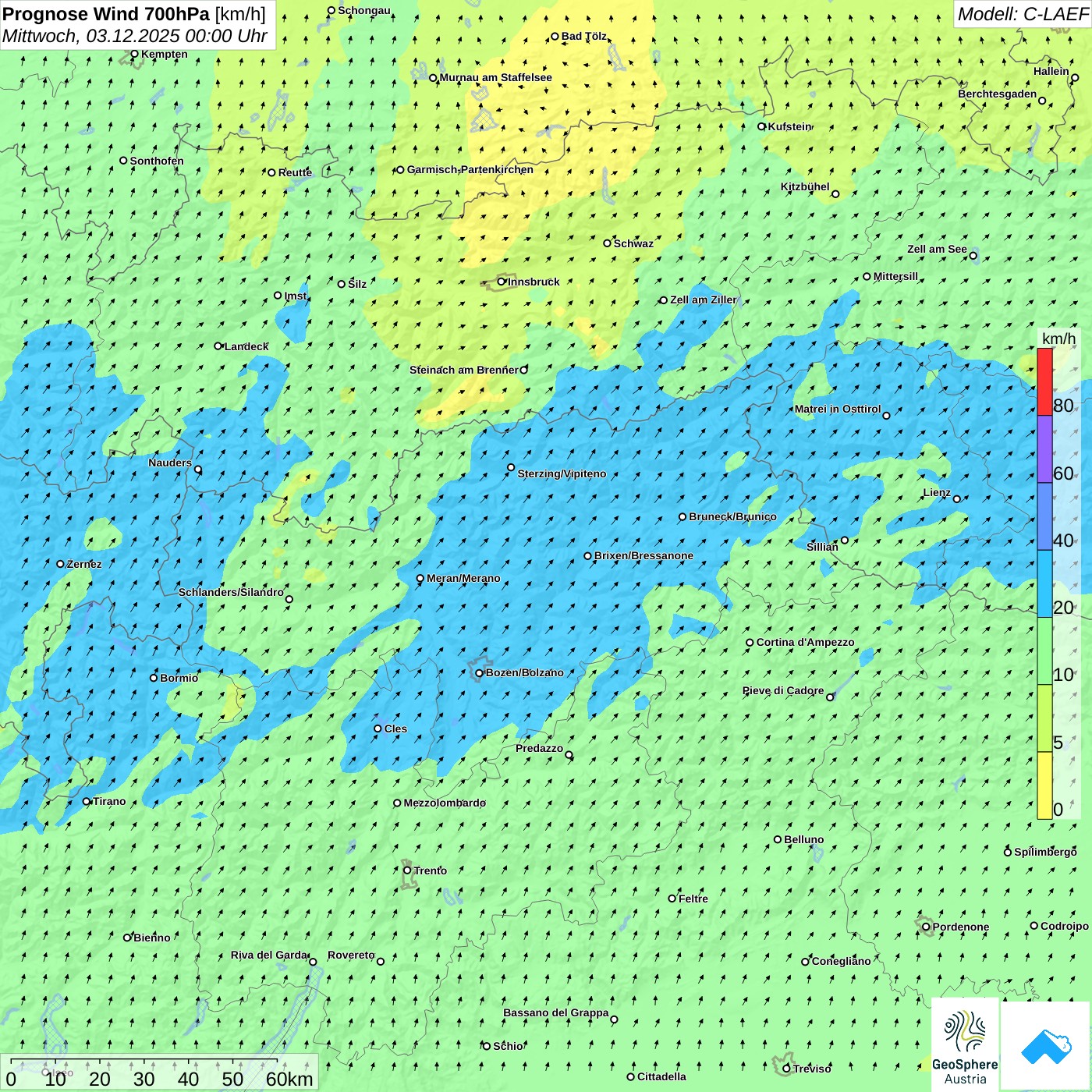Click the 'Meran/Merano' label
The height and width of the screenshot is (1092, 1092).
[x=463, y=579]
